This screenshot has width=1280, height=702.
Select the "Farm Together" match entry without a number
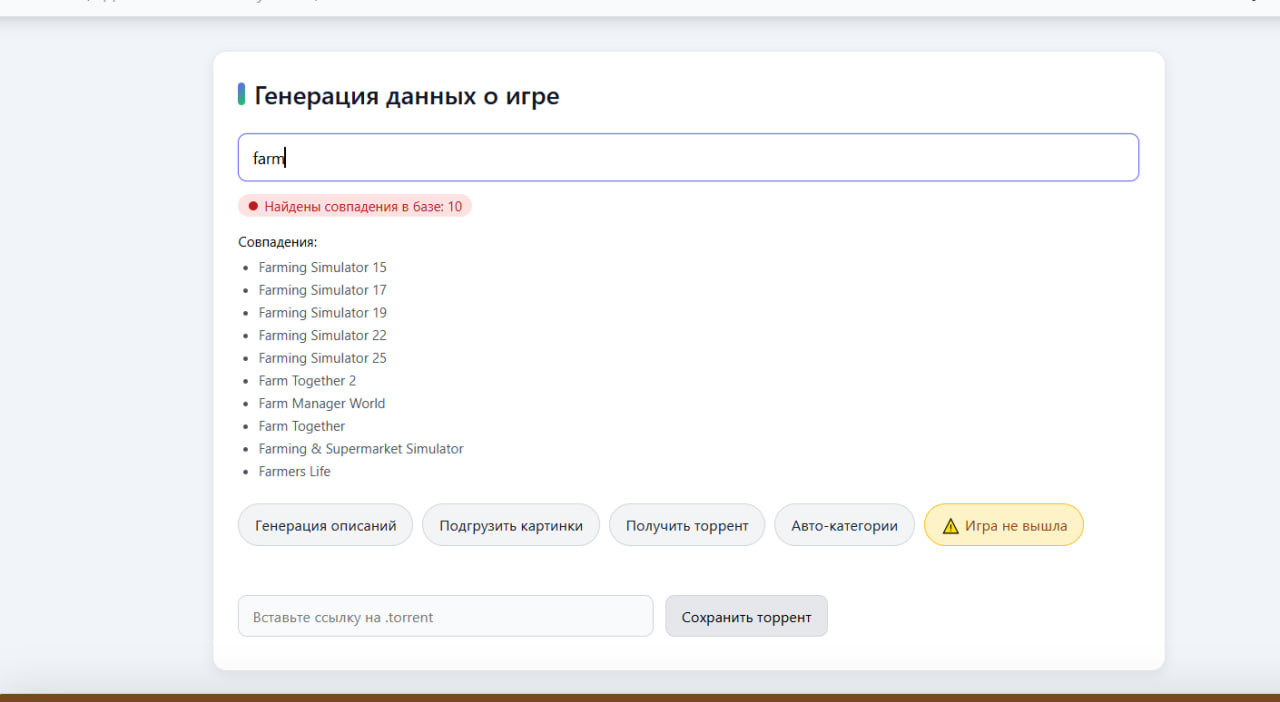click(x=301, y=426)
